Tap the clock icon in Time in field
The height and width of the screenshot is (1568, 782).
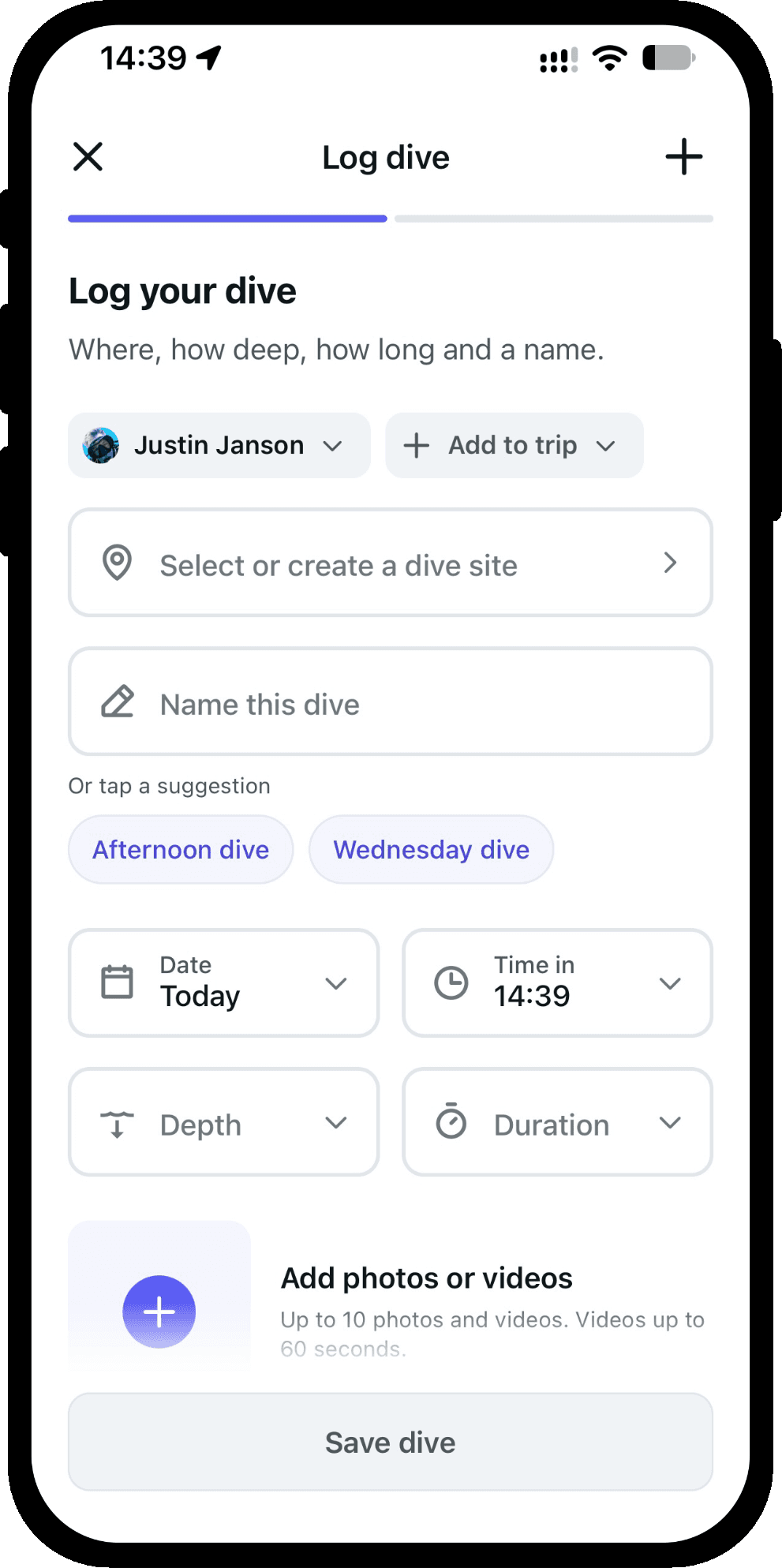click(x=451, y=982)
